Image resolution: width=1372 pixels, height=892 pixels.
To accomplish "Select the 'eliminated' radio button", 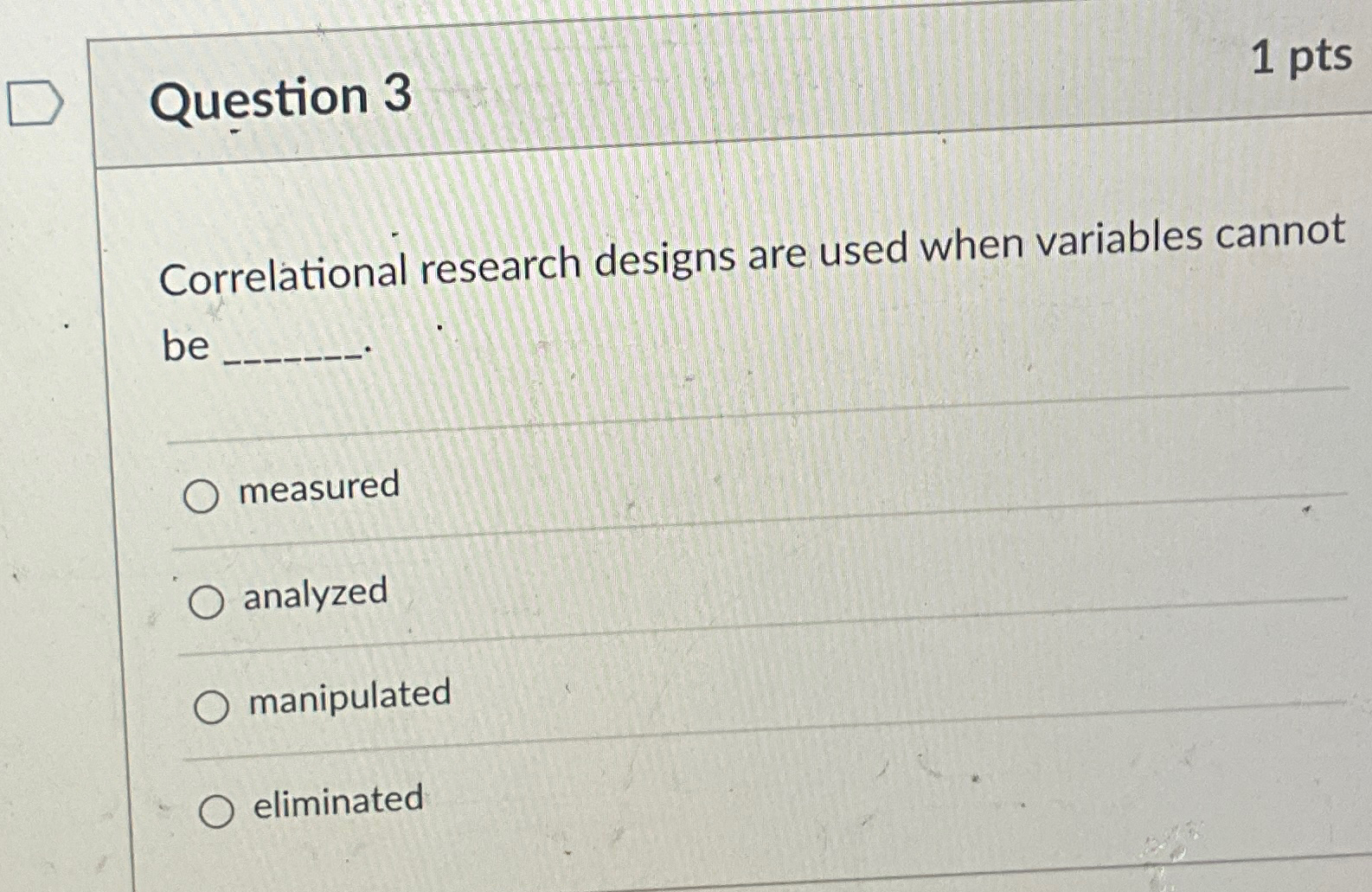I will [217, 809].
